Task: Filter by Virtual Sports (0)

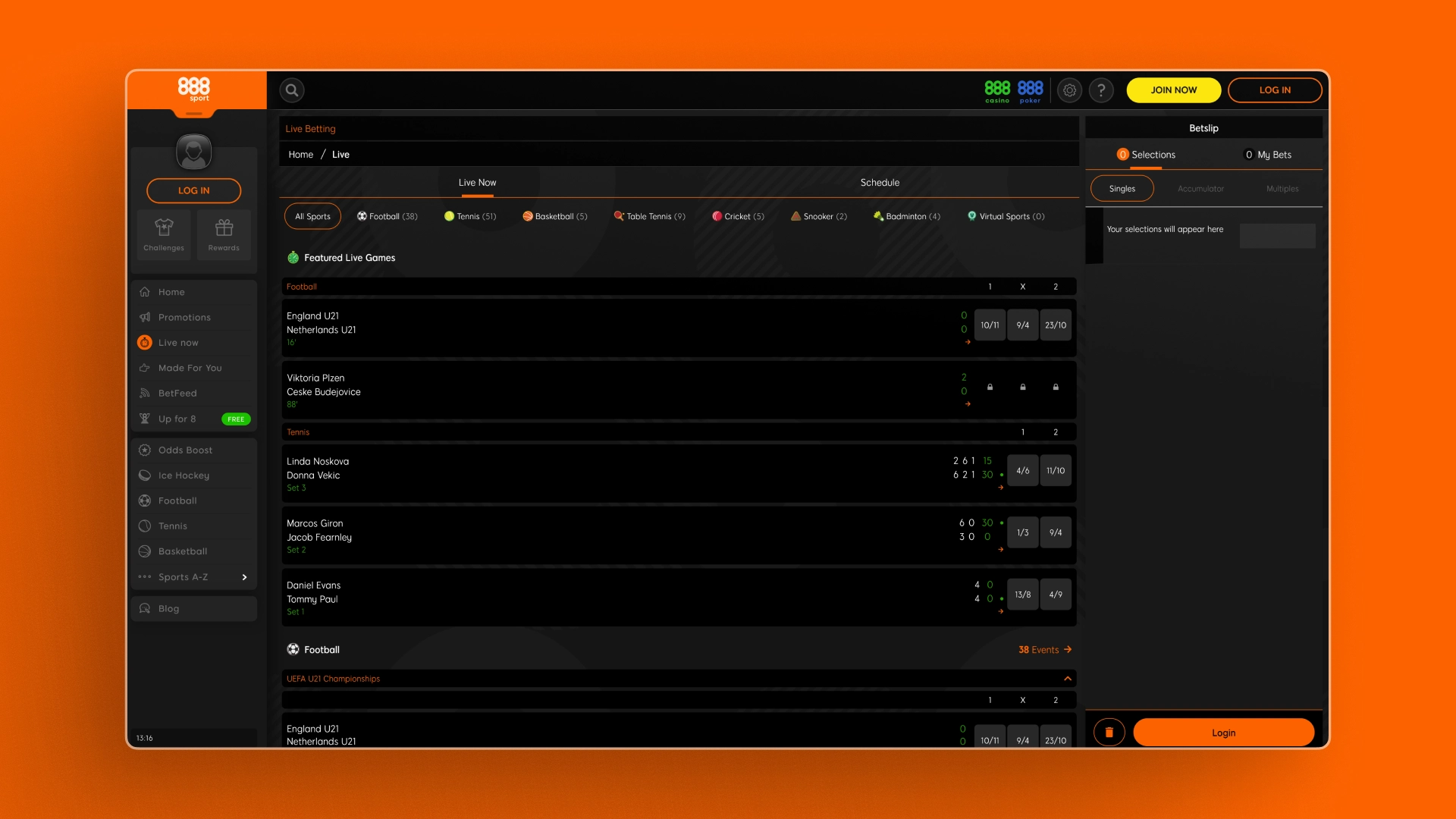Action: 1006,216
